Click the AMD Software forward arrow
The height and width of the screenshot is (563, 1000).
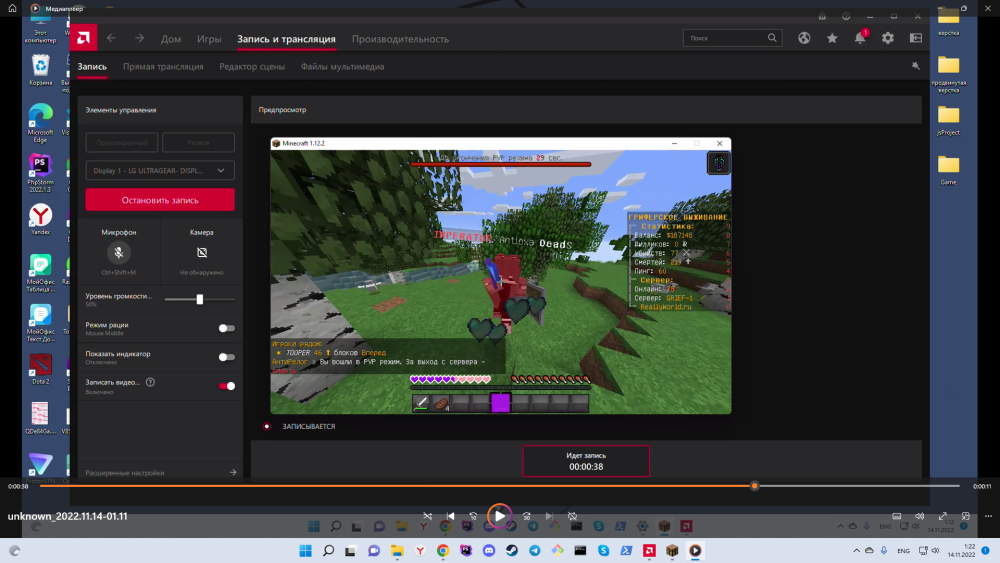coord(139,38)
